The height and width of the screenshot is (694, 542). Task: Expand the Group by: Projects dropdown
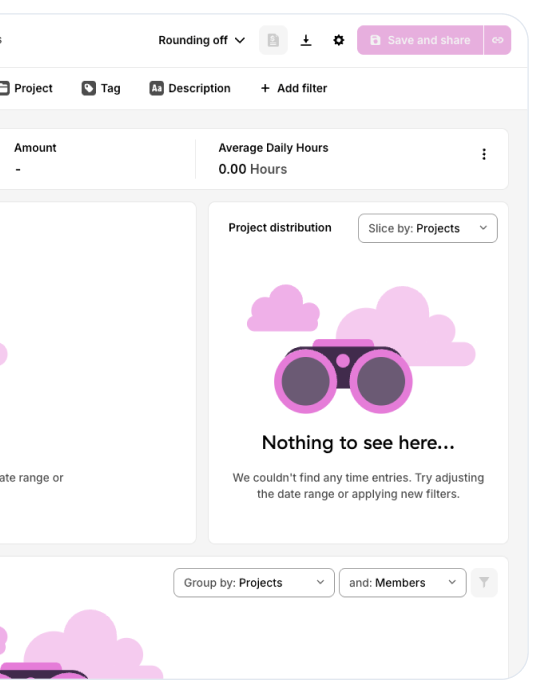pyautogui.click(x=254, y=583)
